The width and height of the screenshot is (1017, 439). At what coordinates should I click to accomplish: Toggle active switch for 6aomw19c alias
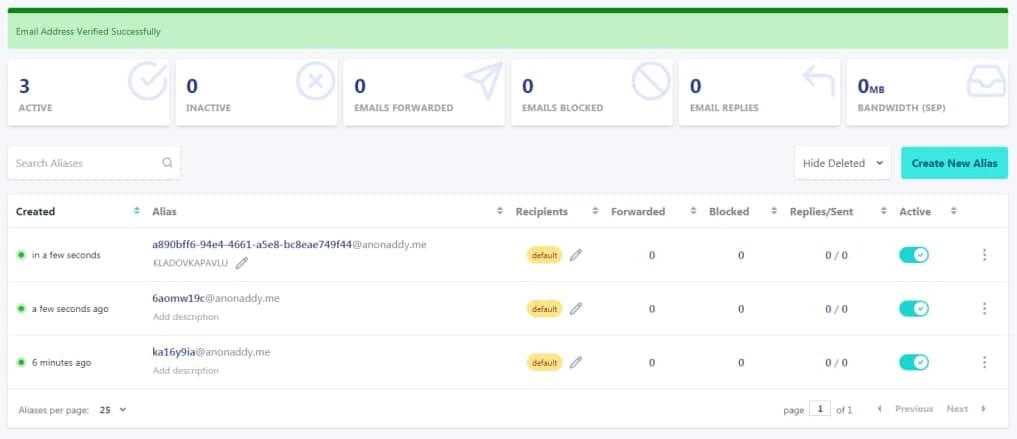(914, 309)
